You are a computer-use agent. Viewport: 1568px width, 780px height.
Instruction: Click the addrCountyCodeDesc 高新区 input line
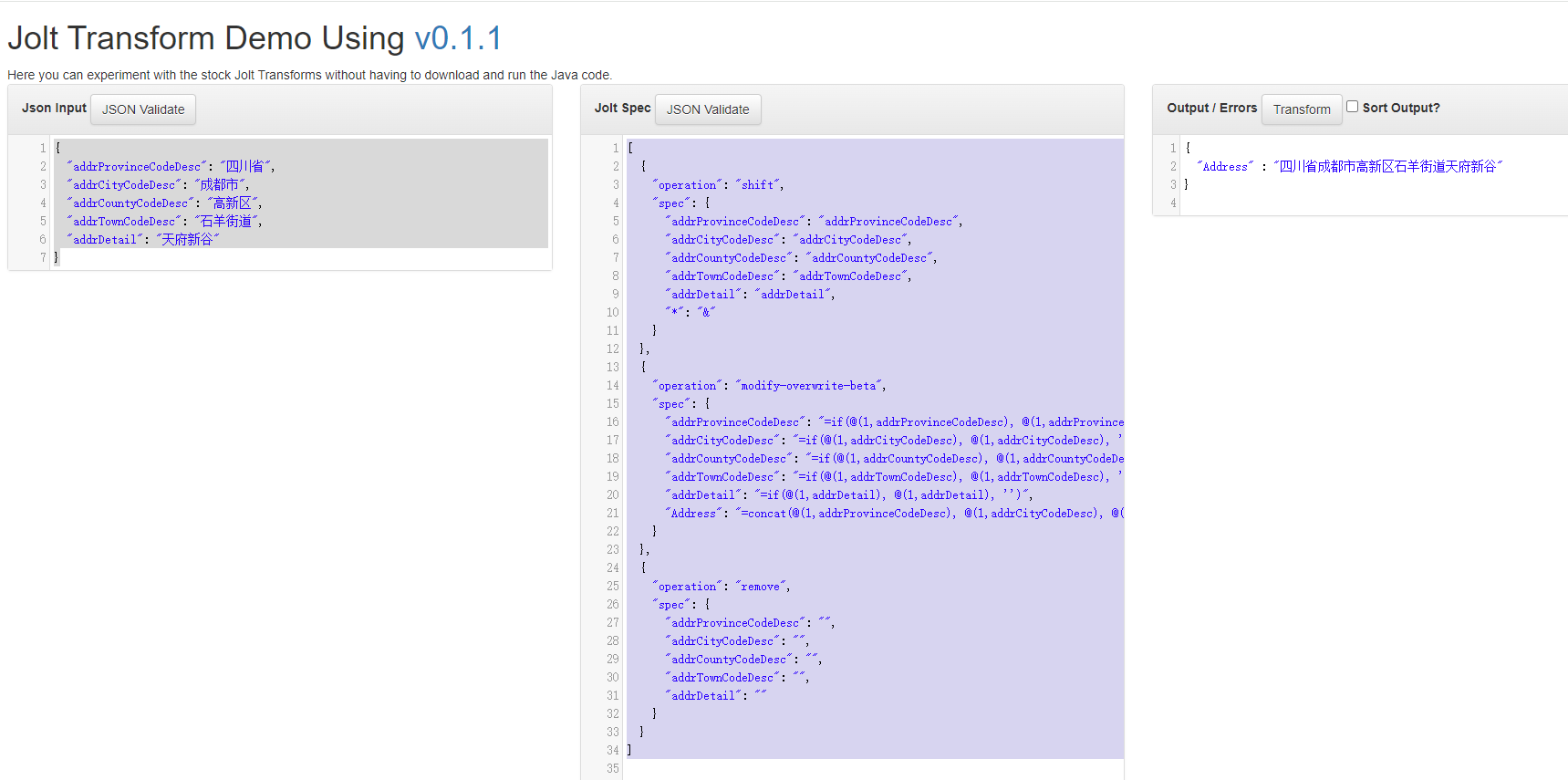[164, 203]
